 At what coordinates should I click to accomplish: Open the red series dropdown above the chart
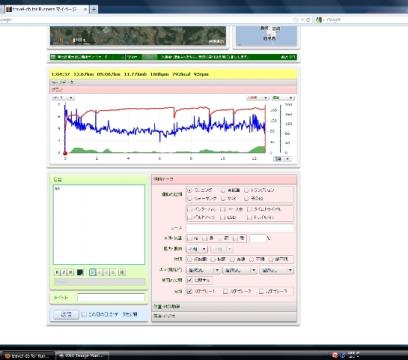[257, 98]
